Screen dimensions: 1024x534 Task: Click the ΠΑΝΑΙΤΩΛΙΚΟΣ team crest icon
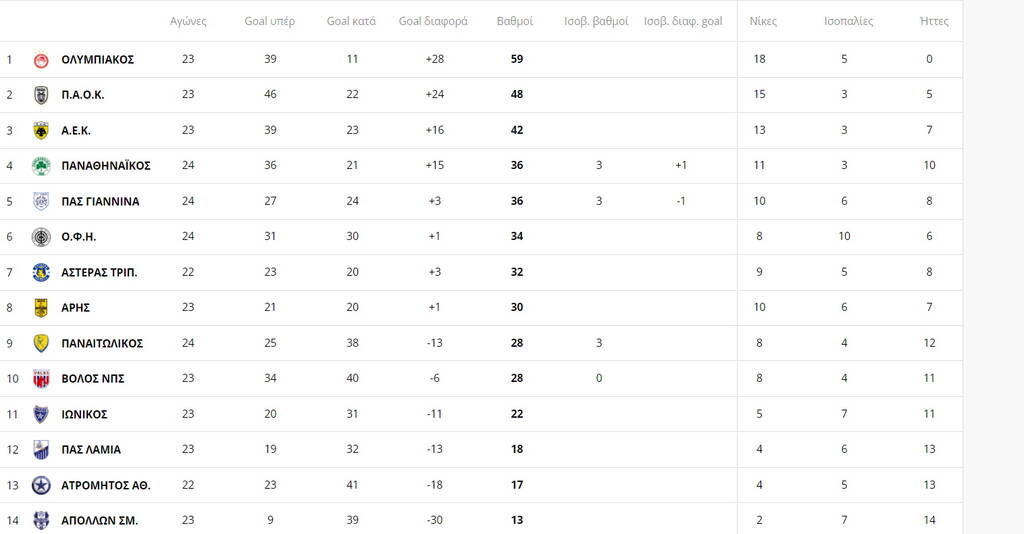click(x=41, y=343)
